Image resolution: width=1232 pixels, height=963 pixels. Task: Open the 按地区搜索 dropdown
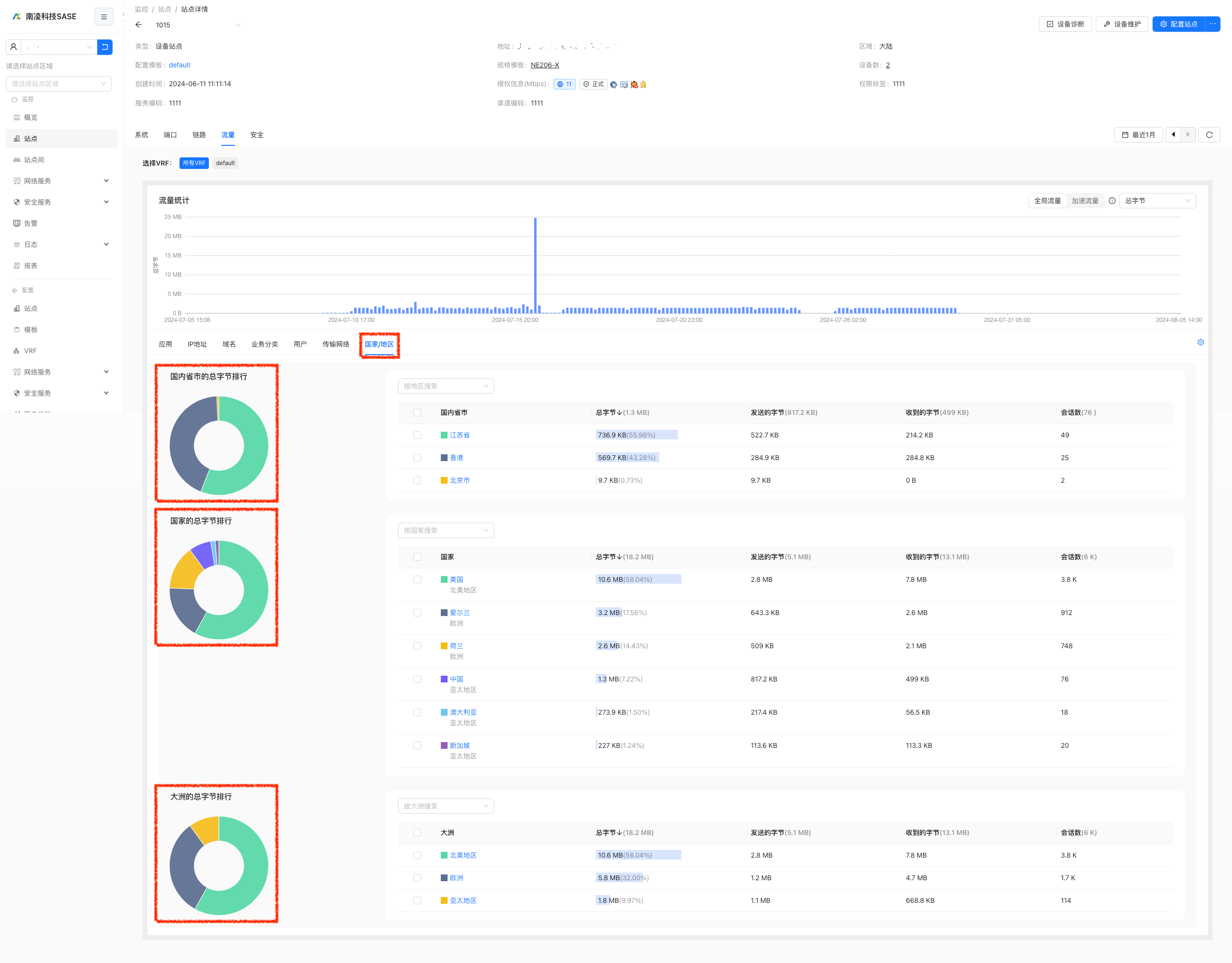point(446,386)
